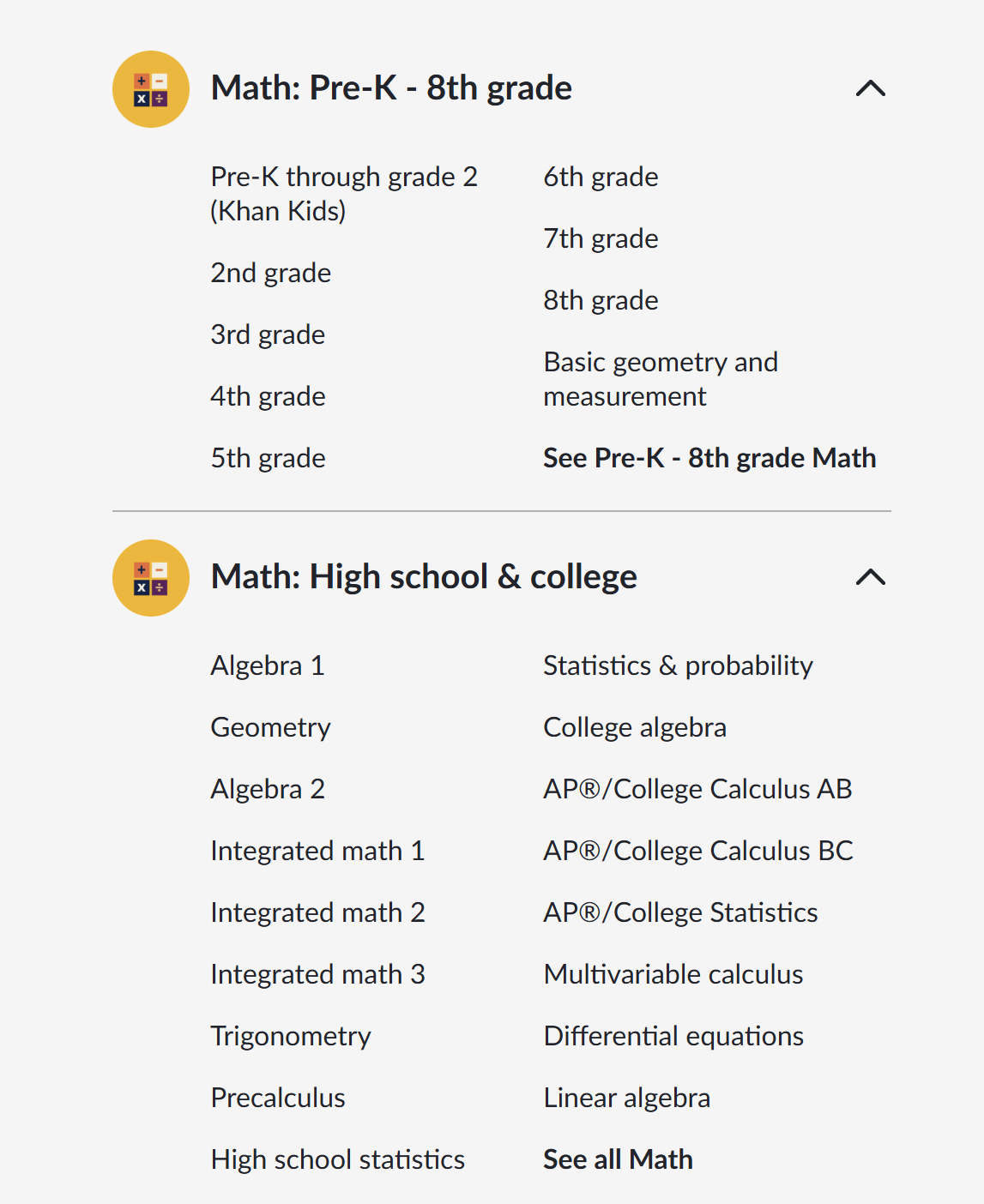Collapse the Math: Pre-K - 8th grade section
984x1204 pixels.
[x=870, y=88]
